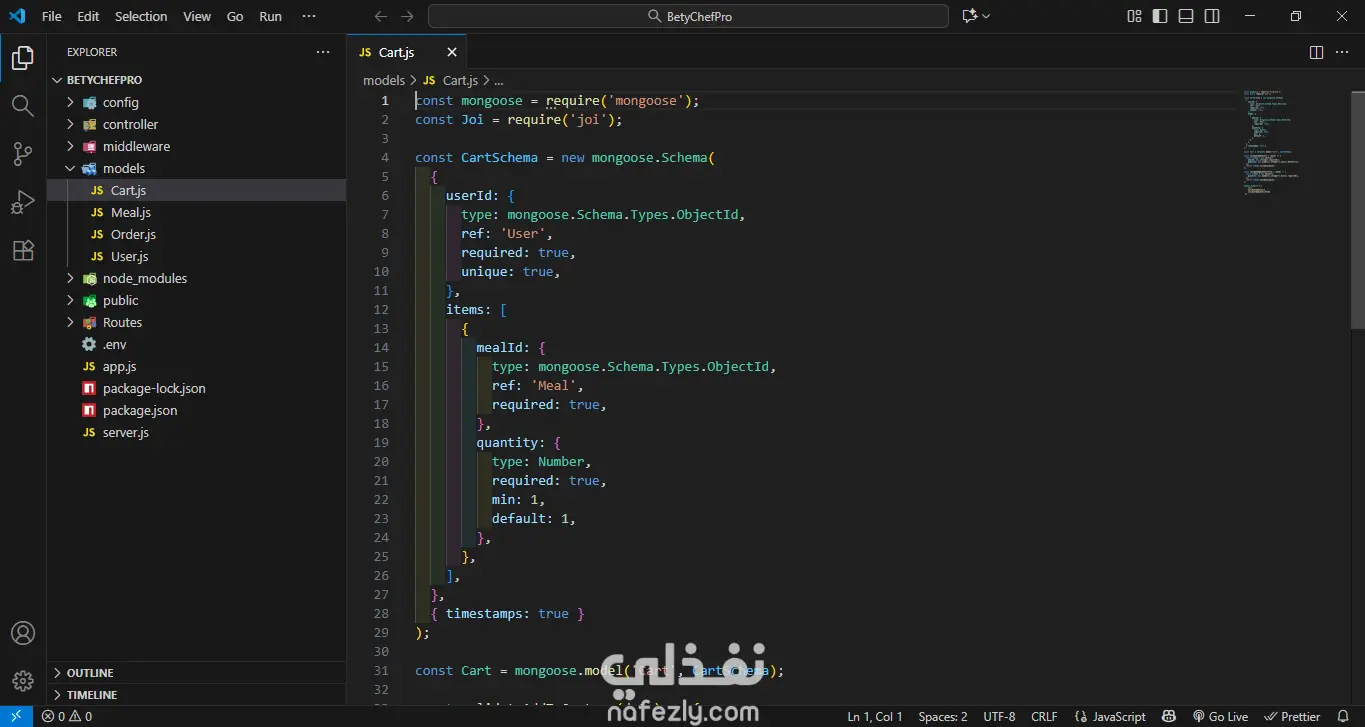Image resolution: width=1365 pixels, height=727 pixels.
Task: Click the Explorer panel's more actions ellipsis
Action: tap(323, 52)
